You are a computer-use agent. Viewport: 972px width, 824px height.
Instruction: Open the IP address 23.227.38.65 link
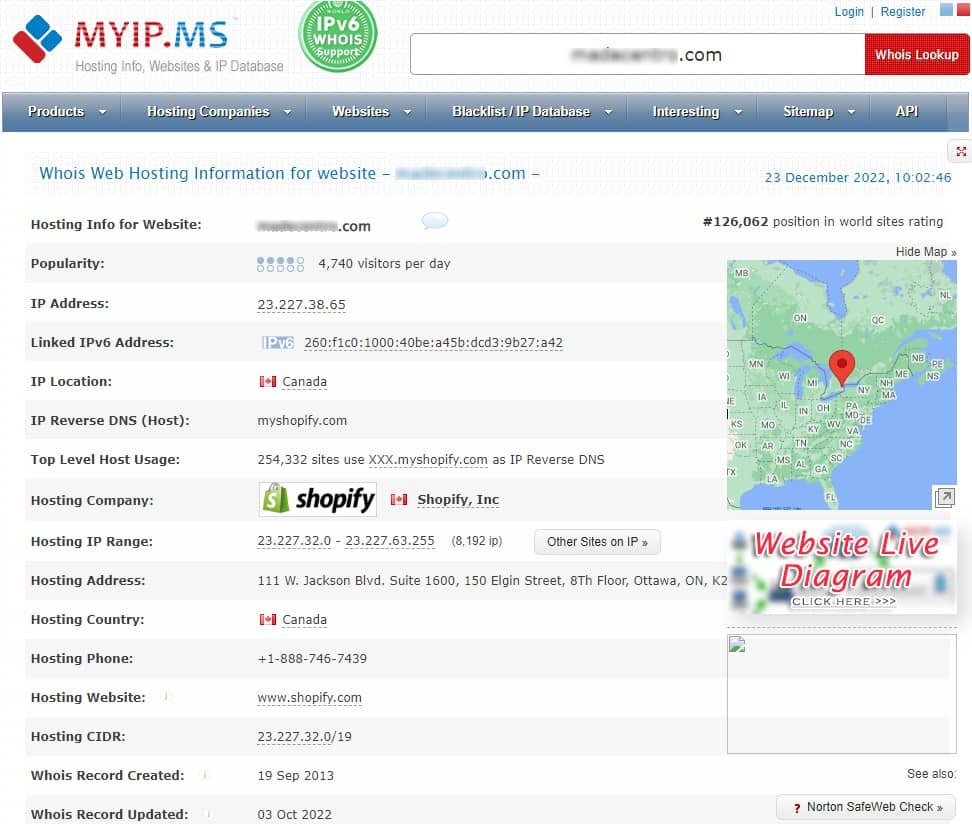(x=301, y=304)
